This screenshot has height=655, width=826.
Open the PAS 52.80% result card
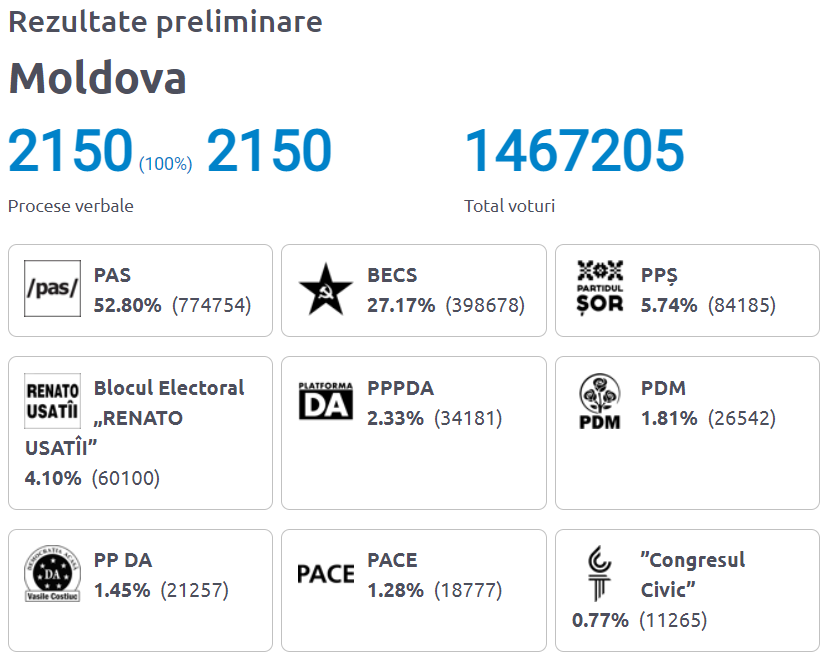tap(141, 290)
